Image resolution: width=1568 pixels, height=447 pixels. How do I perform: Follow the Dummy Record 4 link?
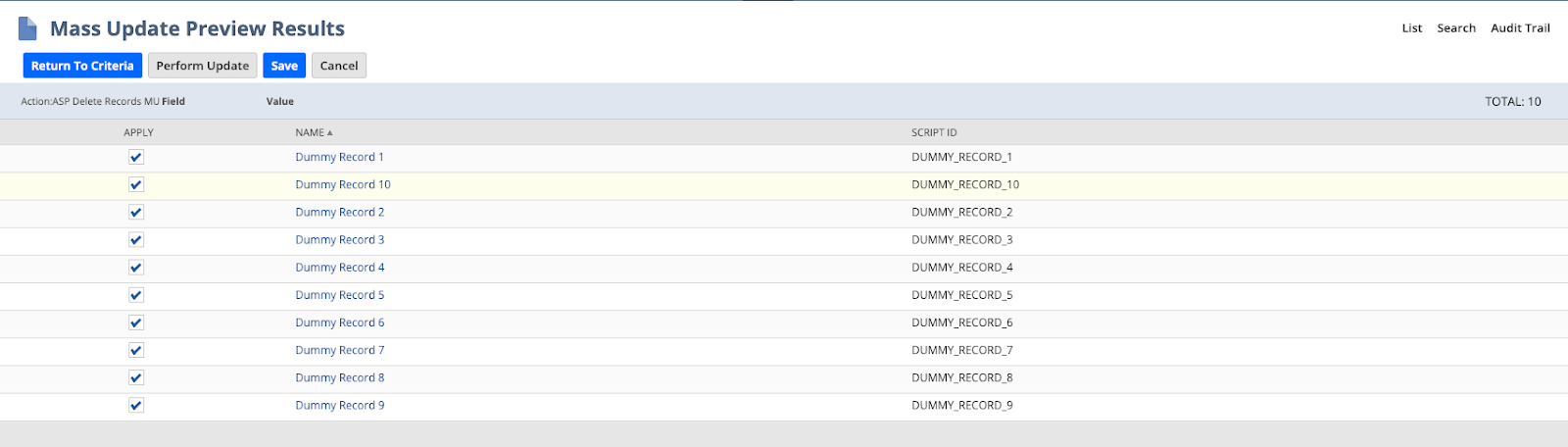339,268
